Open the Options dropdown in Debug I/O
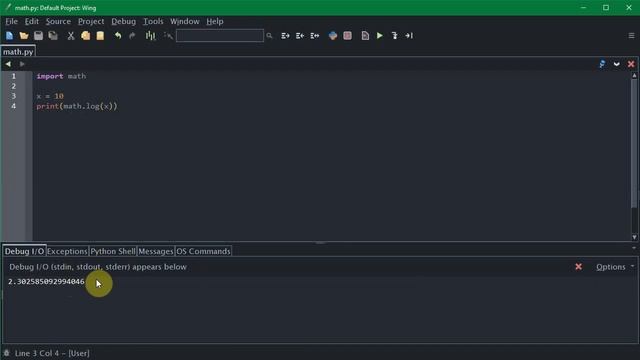The width and height of the screenshot is (640, 360). pyautogui.click(x=615, y=267)
